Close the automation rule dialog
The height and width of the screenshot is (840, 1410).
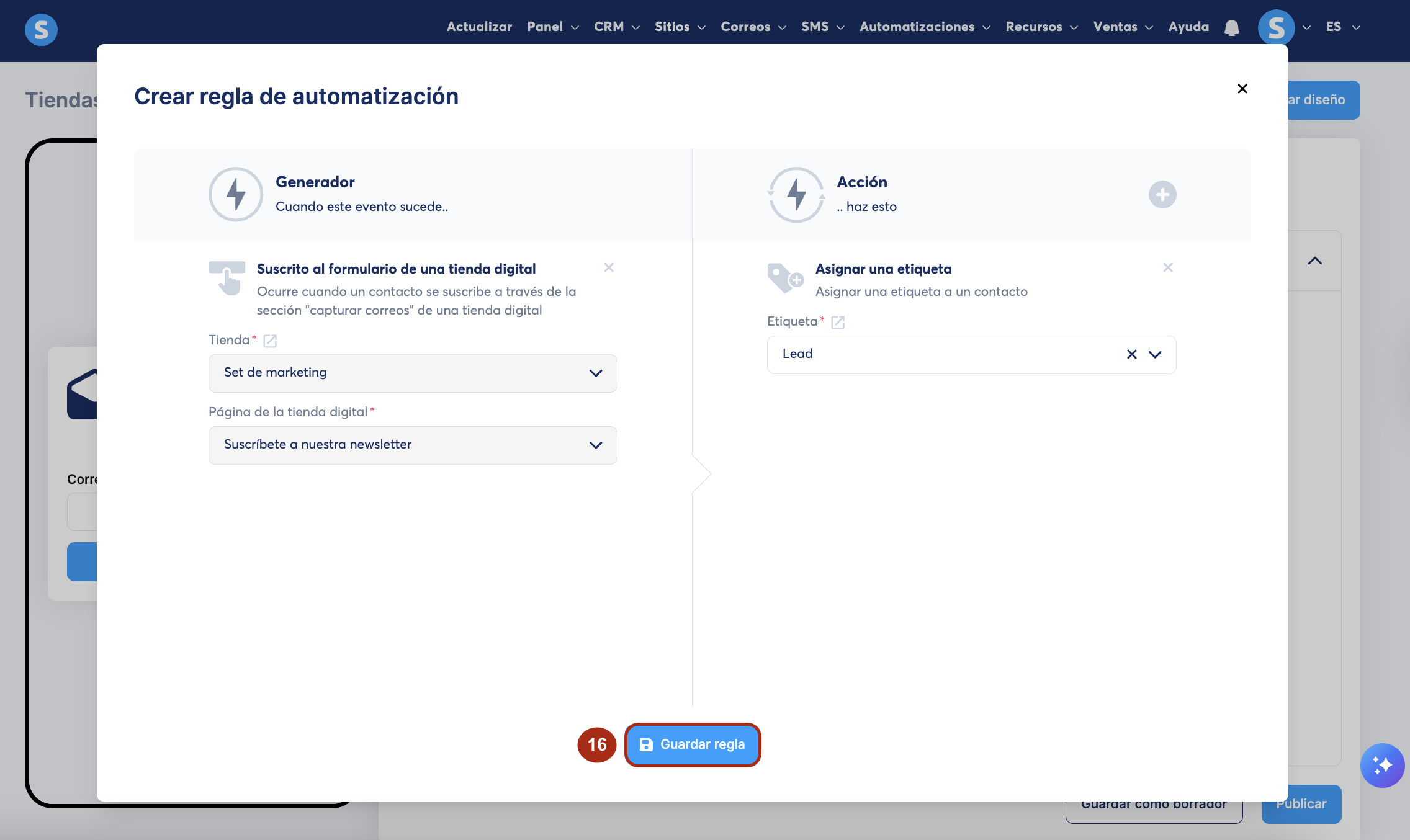(x=1242, y=89)
